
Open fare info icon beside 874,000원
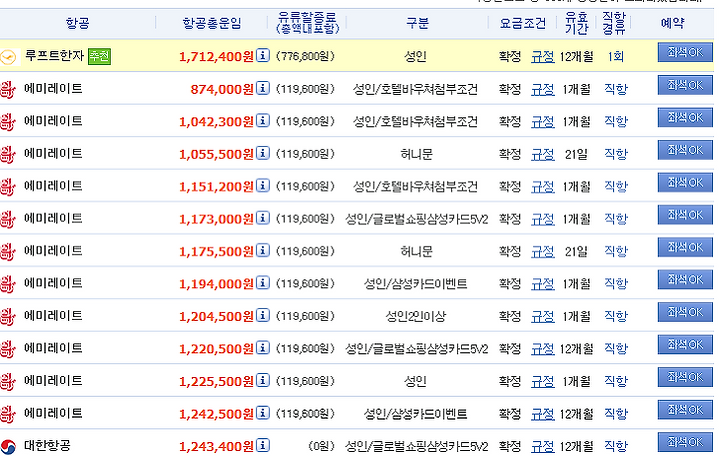click(x=263, y=88)
